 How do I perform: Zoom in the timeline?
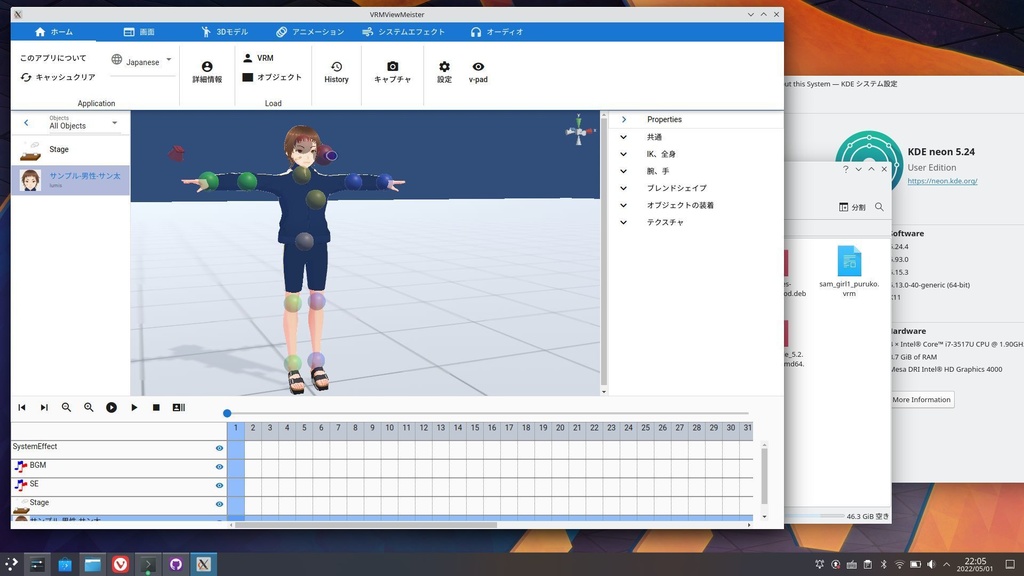pos(89,407)
